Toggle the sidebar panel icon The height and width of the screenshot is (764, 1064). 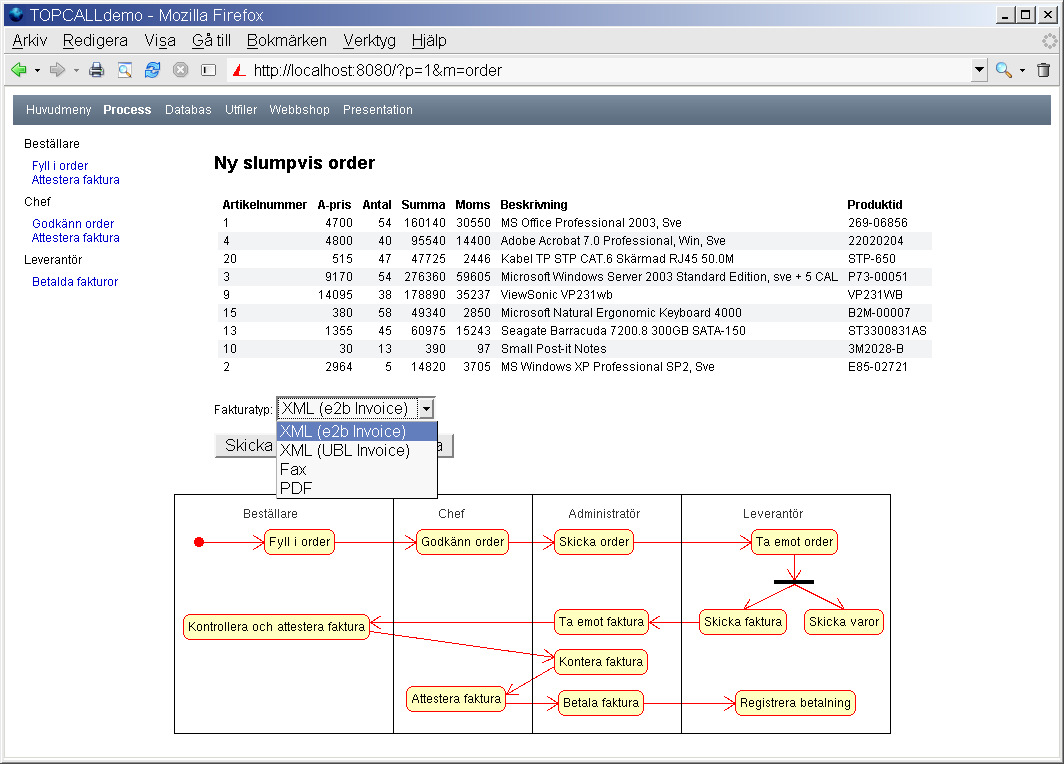click(208, 70)
